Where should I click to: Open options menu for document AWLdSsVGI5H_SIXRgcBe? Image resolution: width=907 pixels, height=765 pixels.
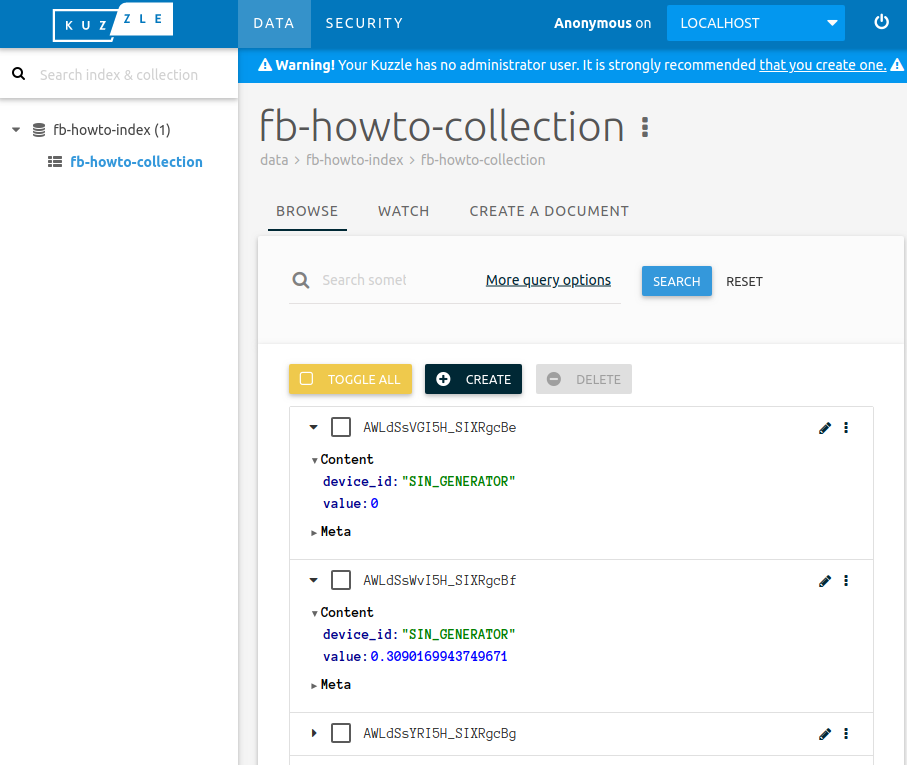tap(846, 428)
